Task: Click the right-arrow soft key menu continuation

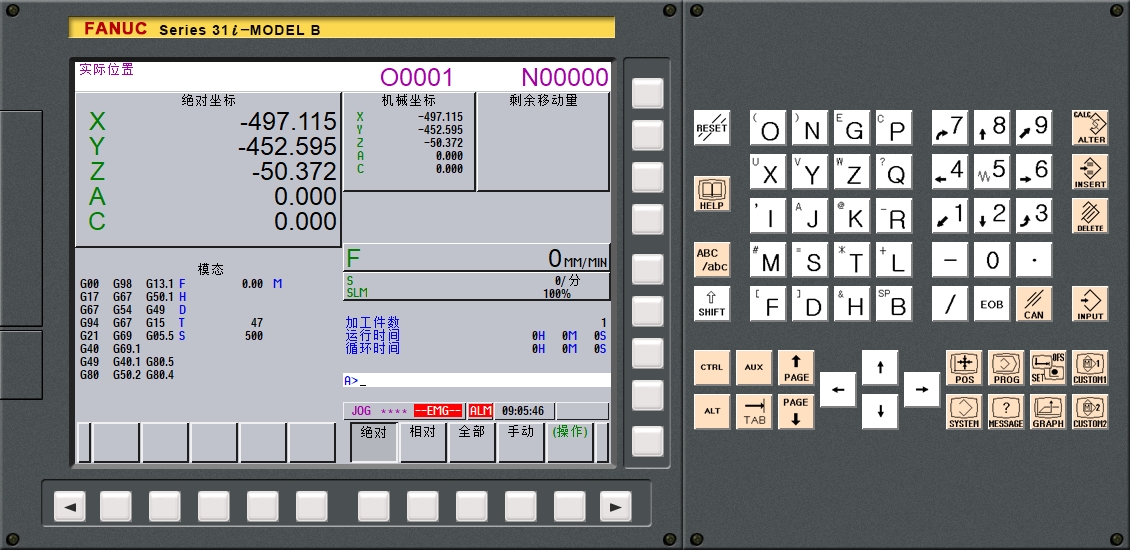Action: pos(614,507)
